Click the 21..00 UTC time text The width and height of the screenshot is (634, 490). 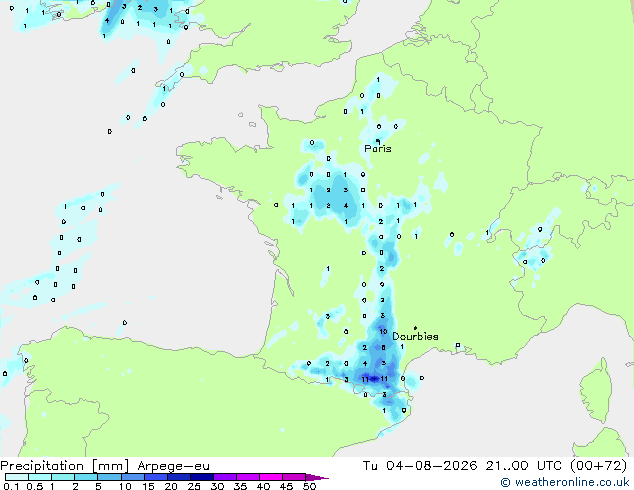click(523, 465)
